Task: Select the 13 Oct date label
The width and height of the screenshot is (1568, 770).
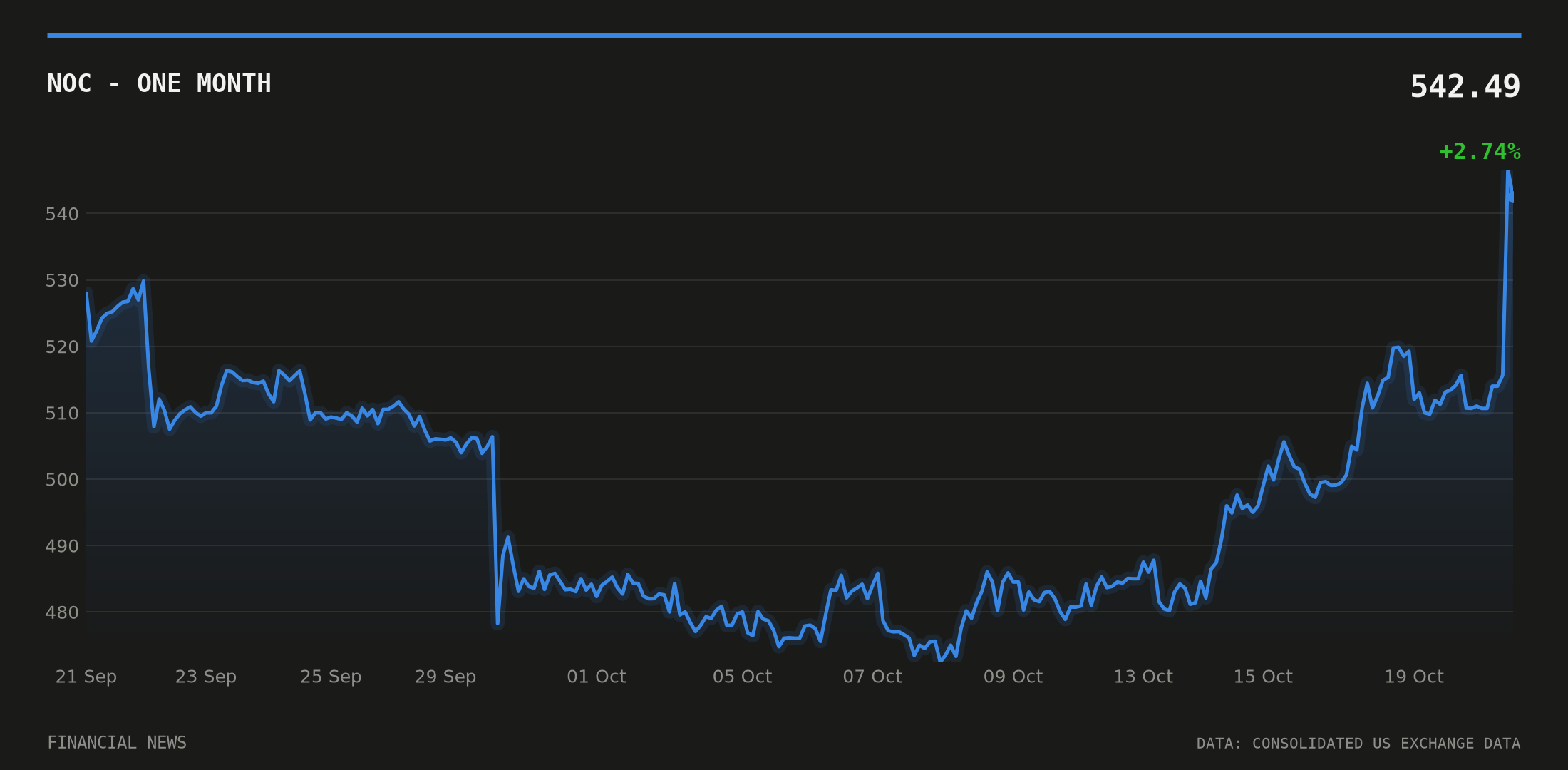Action: [x=1143, y=677]
